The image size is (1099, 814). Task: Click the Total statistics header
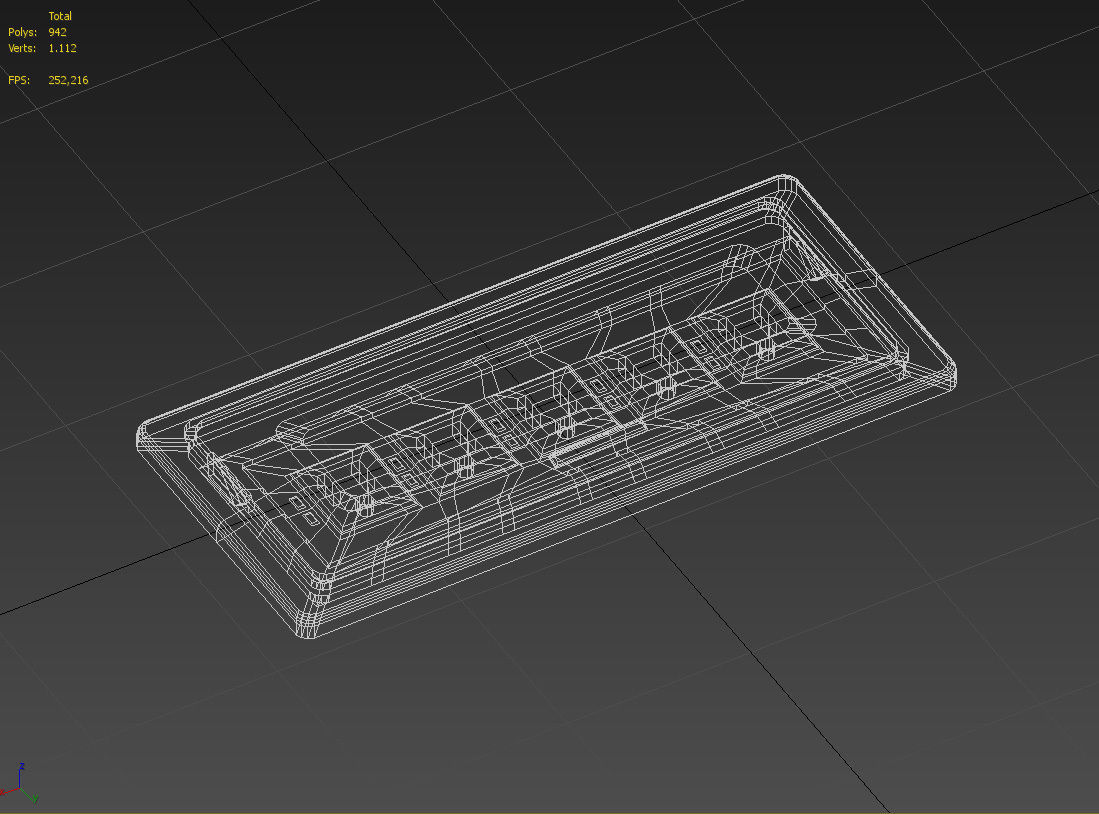click(60, 16)
